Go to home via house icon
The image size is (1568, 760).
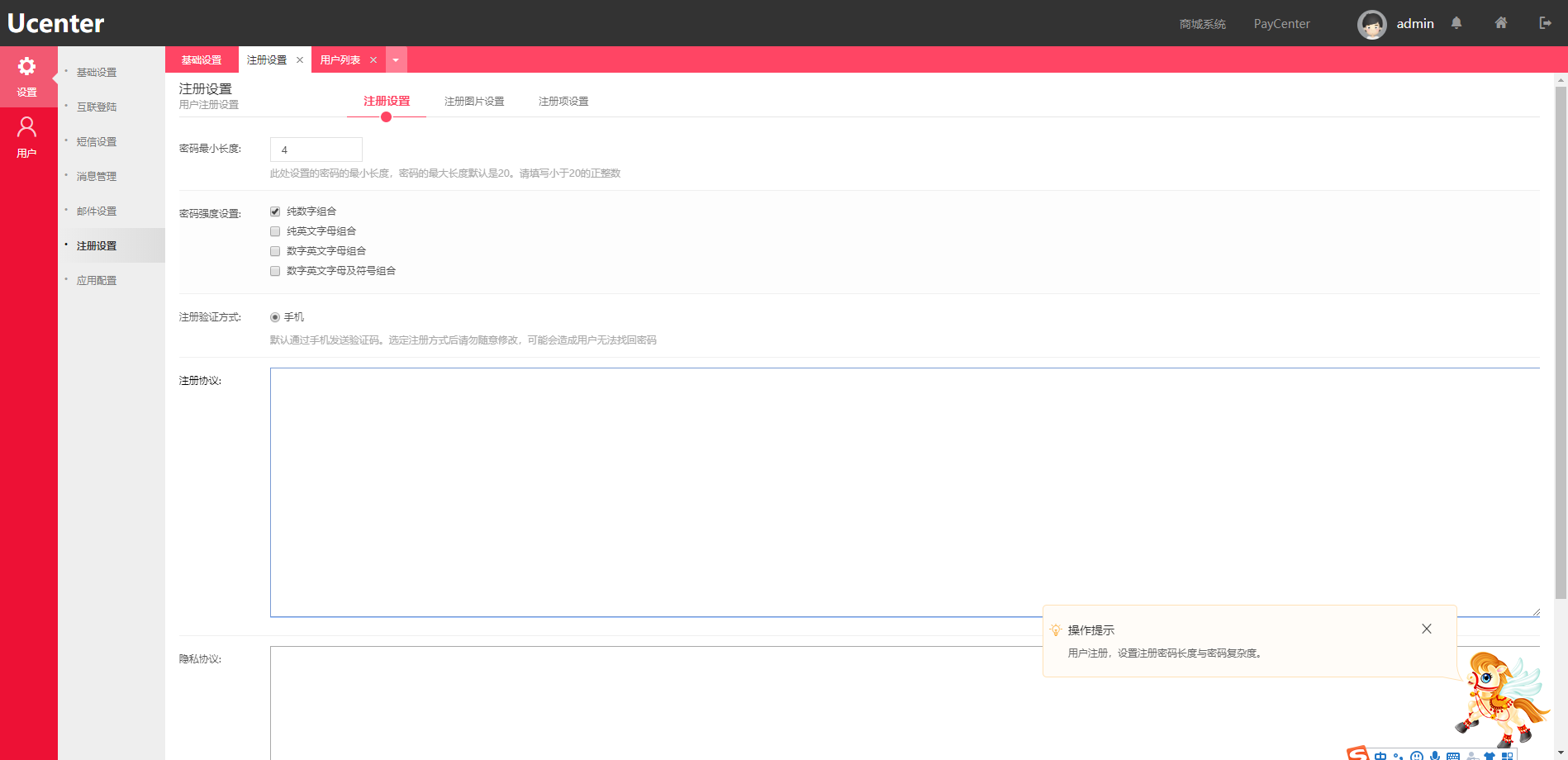point(1501,23)
